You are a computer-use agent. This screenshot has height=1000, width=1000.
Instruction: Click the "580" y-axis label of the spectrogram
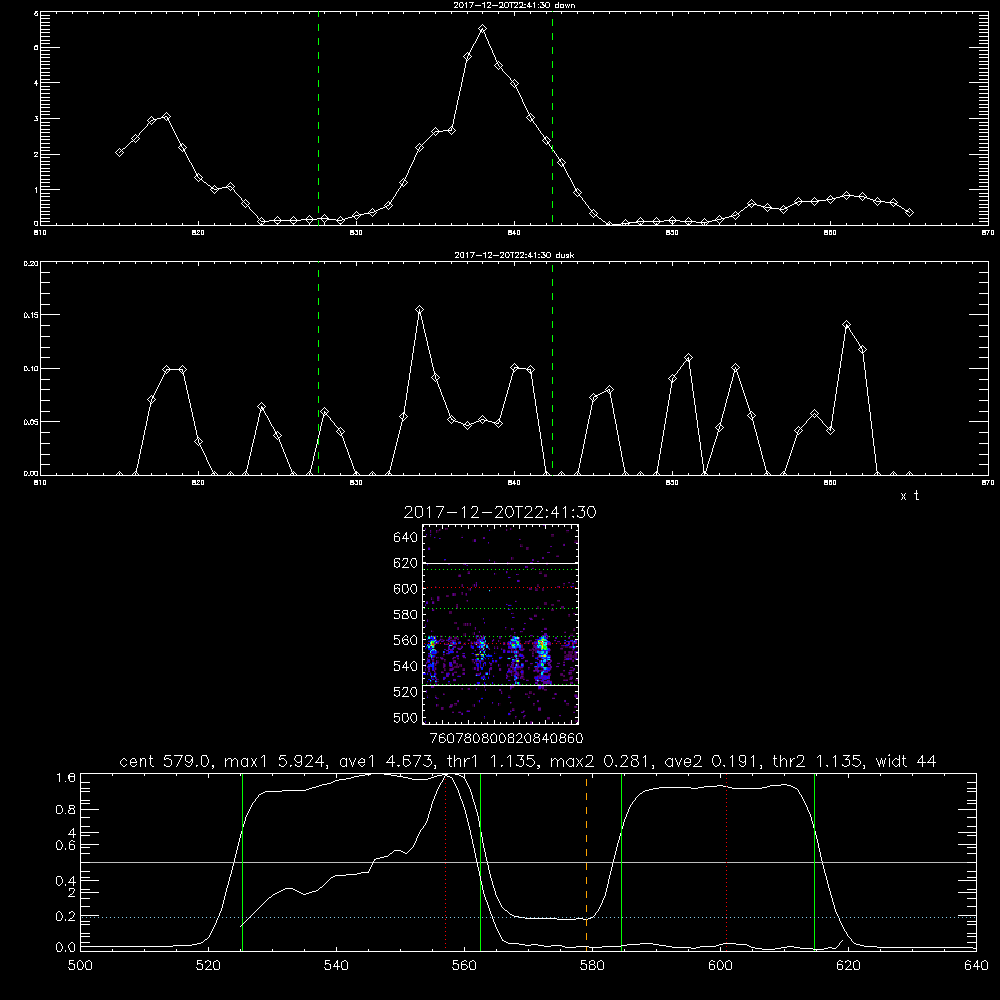[406, 615]
